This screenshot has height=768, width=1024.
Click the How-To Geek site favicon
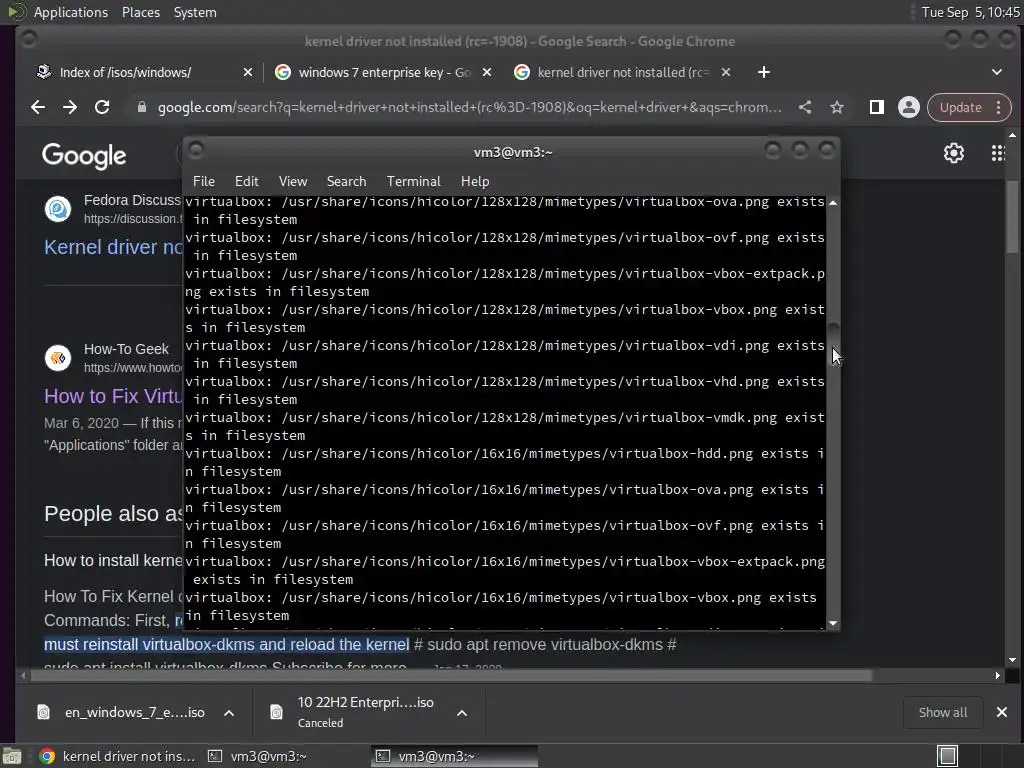coord(57,358)
